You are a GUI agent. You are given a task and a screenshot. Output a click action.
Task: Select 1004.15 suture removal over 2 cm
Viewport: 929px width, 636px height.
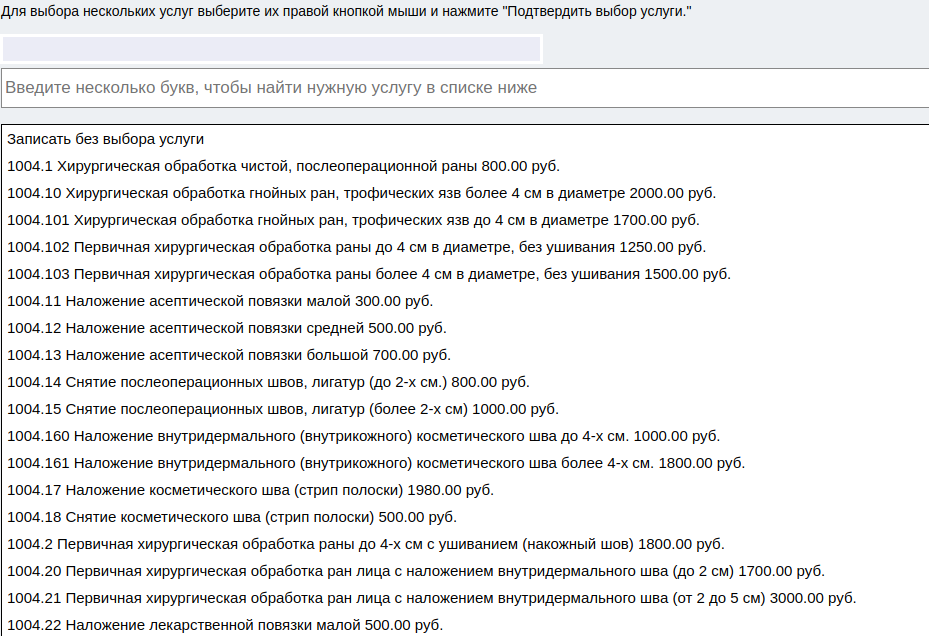282,409
